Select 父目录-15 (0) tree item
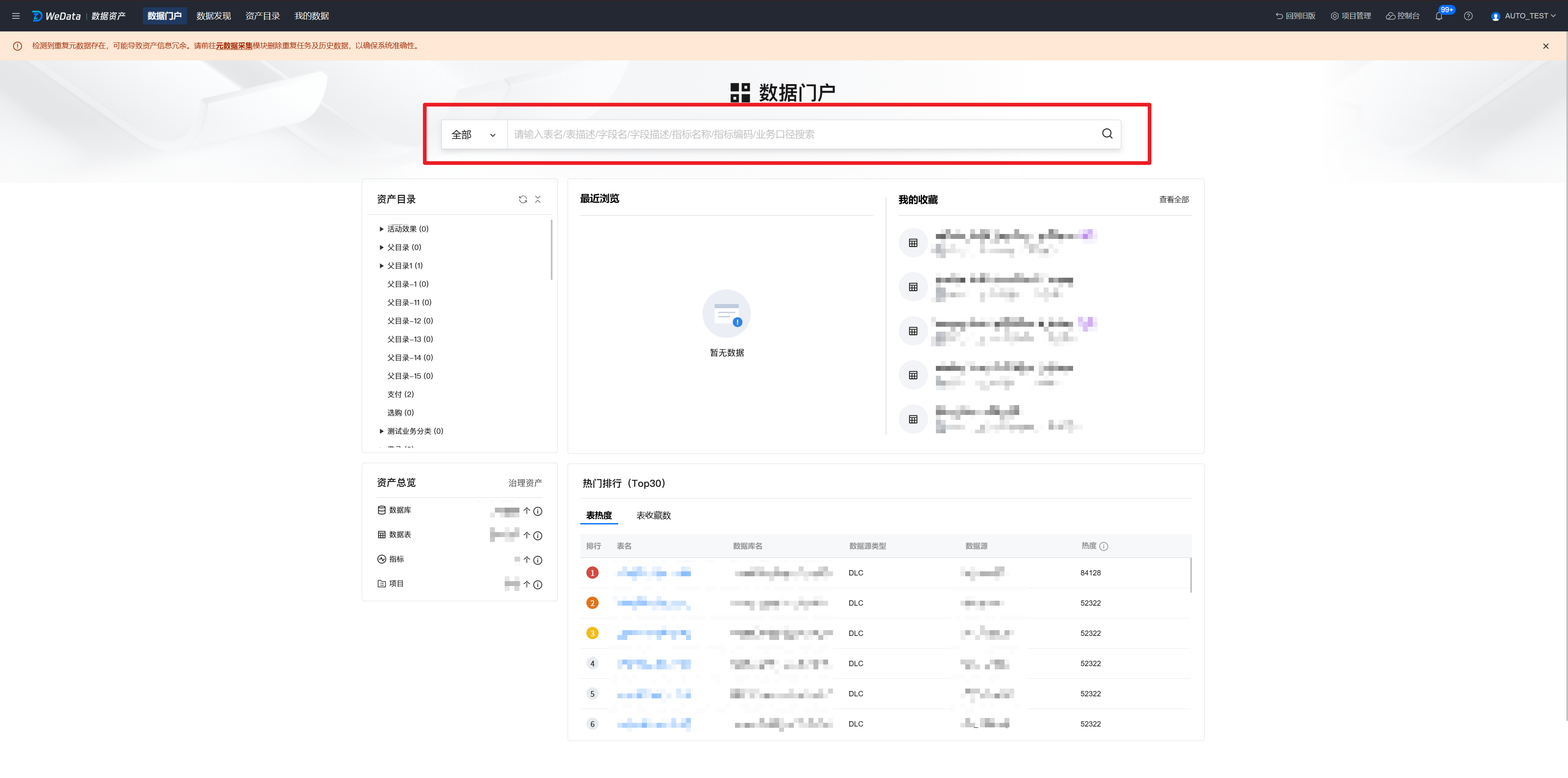This screenshot has width=1568, height=778. (x=410, y=376)
